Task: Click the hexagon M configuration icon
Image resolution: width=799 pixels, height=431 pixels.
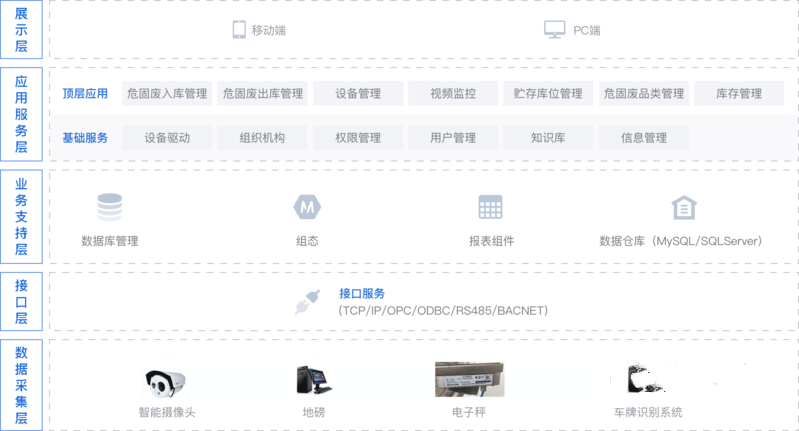Action: coord(307,207)
